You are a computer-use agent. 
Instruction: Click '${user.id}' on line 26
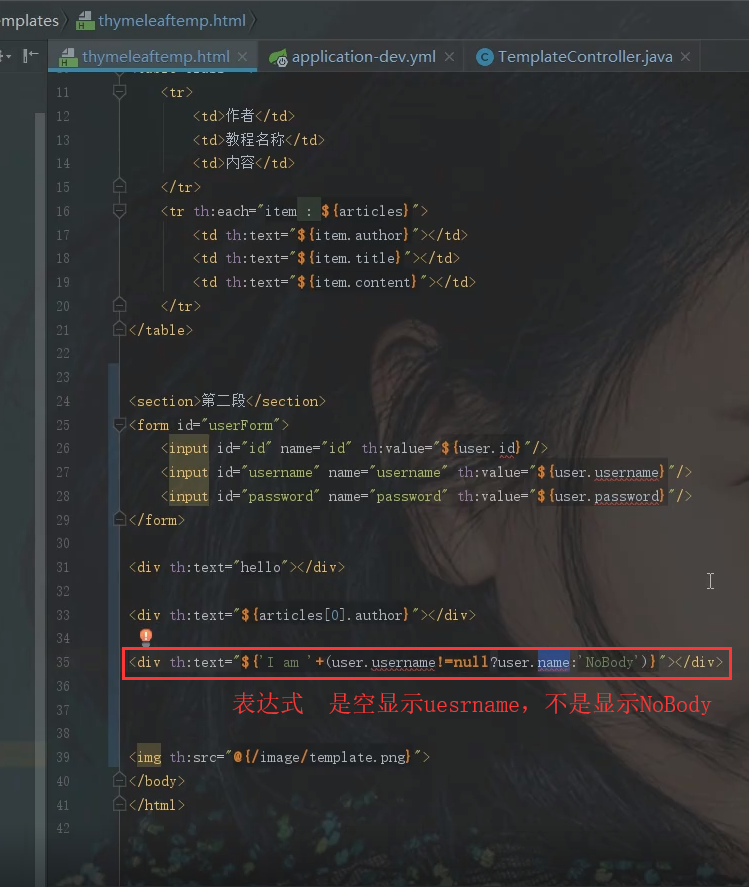(480, 449)
